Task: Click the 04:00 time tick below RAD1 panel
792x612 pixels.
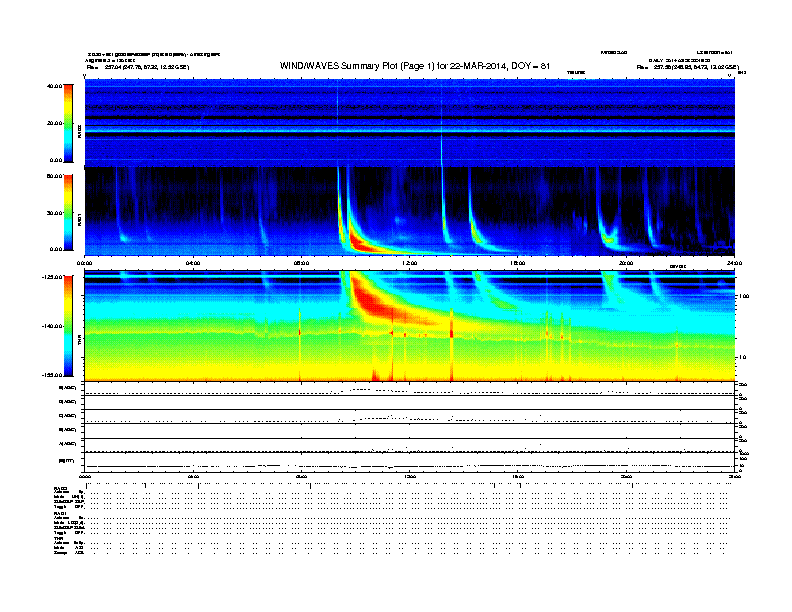Action: click(193, 263)
